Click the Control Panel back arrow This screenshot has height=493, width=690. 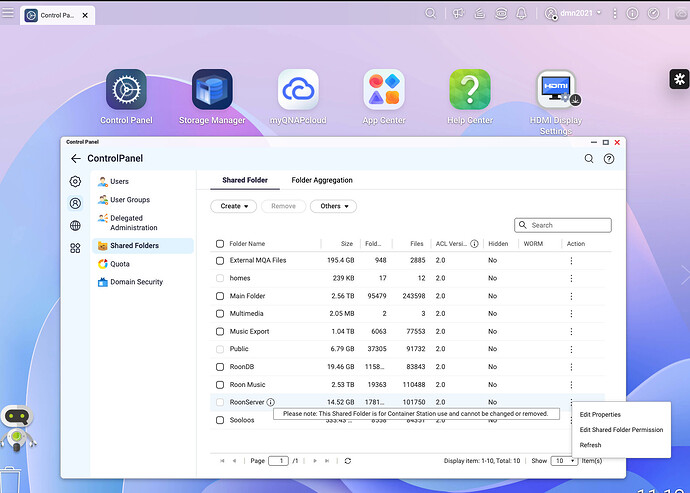76,158
